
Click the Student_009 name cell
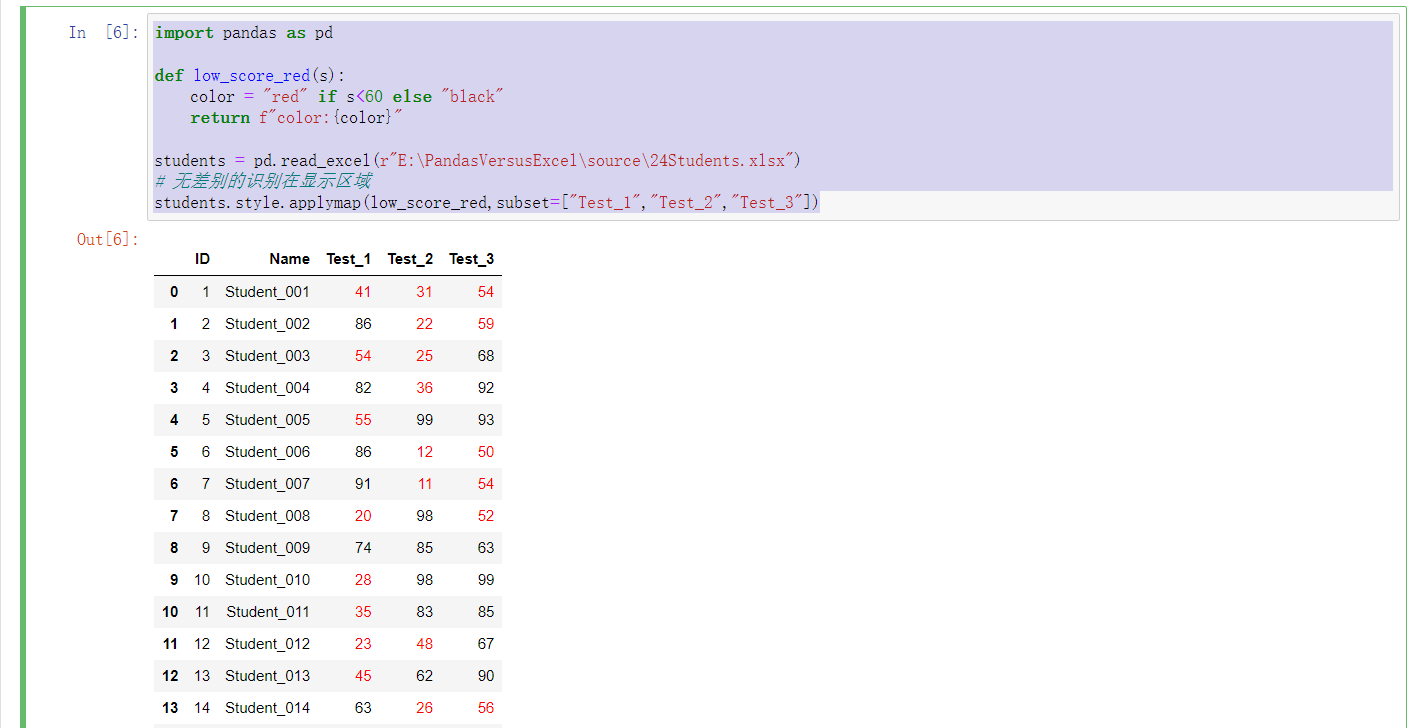coord(267,548)
